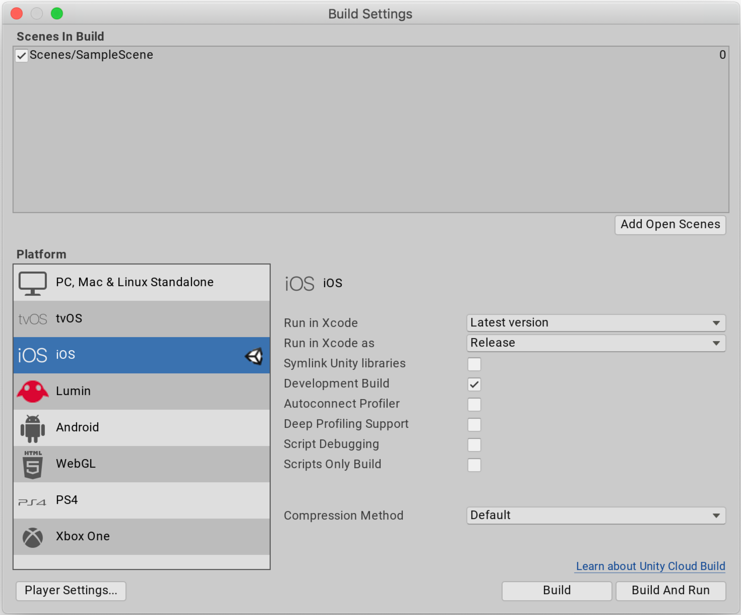Click the PS4 logo icon
The image size is (741, 615).
(x=32, y=502)
